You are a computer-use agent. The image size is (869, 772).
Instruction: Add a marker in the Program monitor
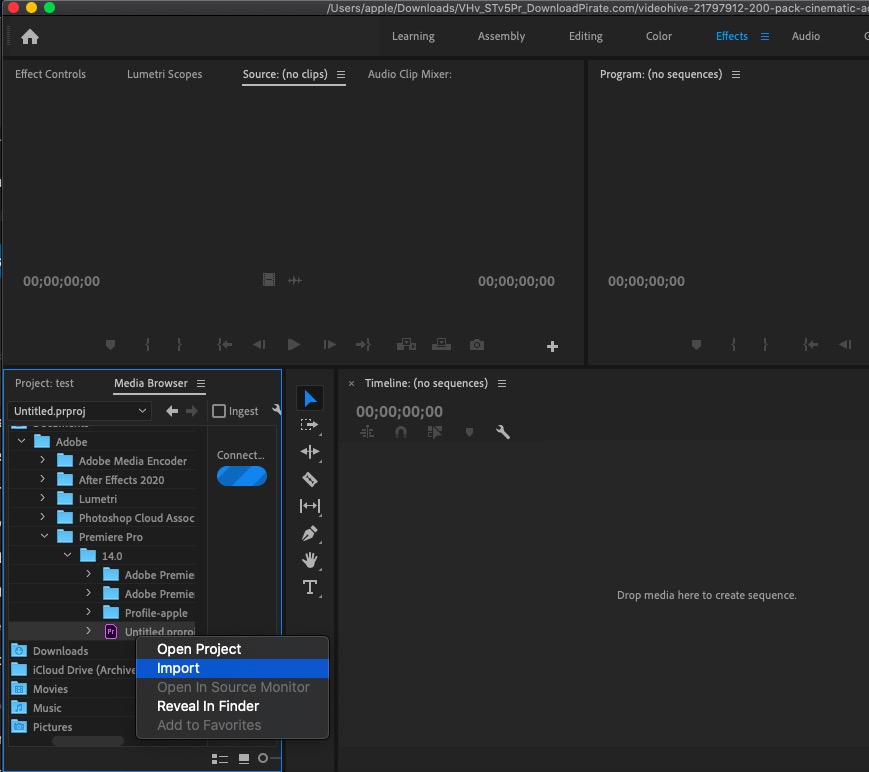pos(697,345)
